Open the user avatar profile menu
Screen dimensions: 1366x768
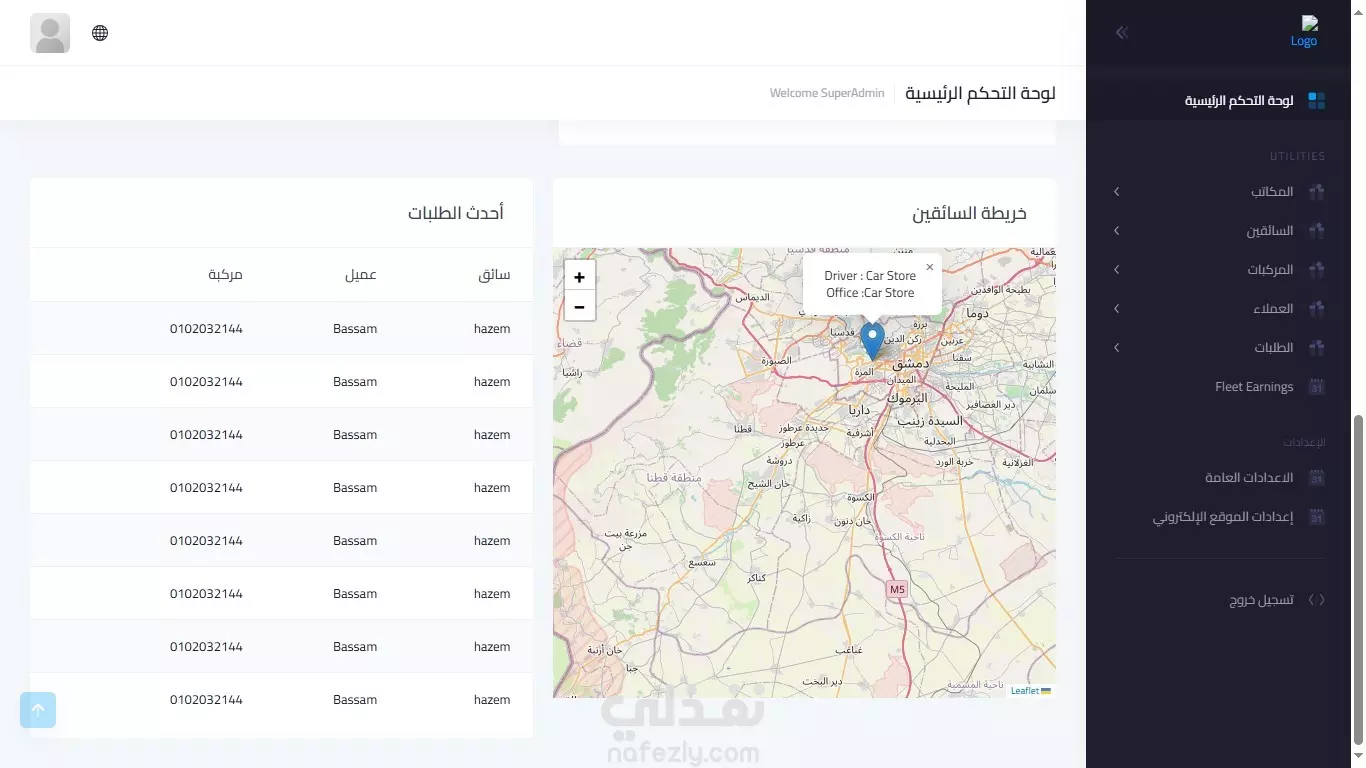point(50,33)
